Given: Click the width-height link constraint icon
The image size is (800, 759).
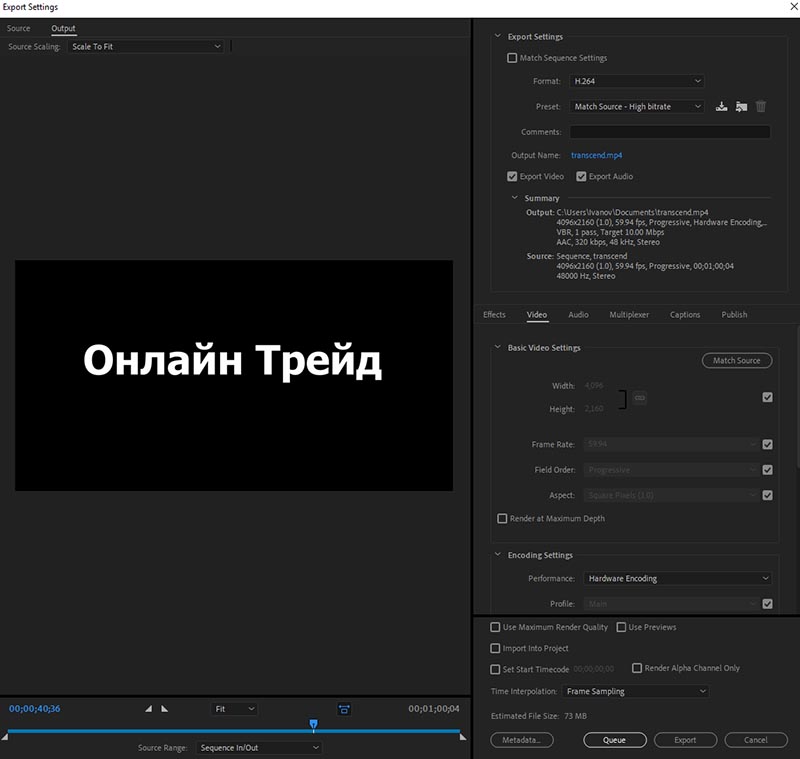Looking at the screenshot, I should pos(640,397).
